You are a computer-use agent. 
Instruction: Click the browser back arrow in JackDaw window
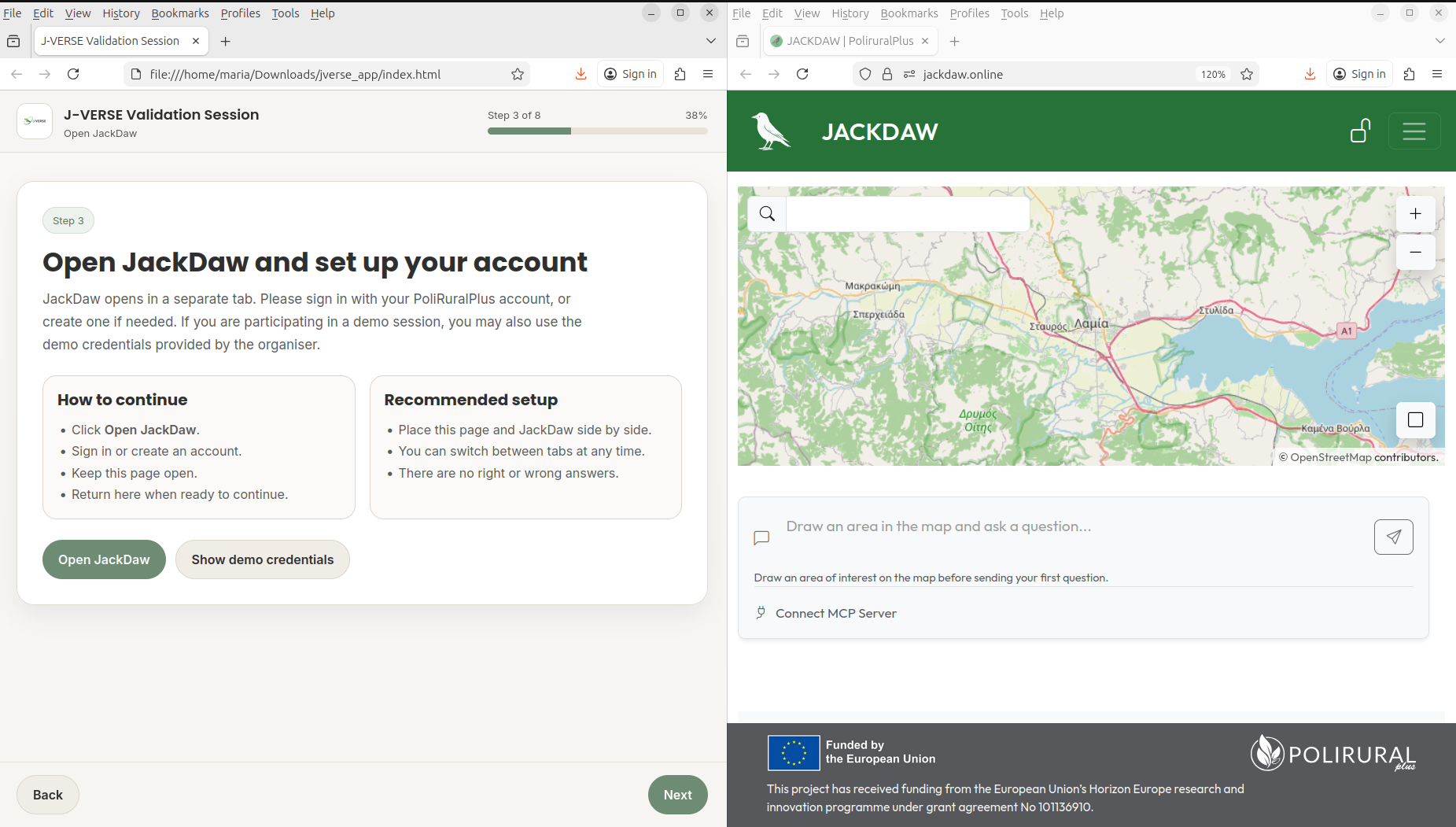click(746, 74)
